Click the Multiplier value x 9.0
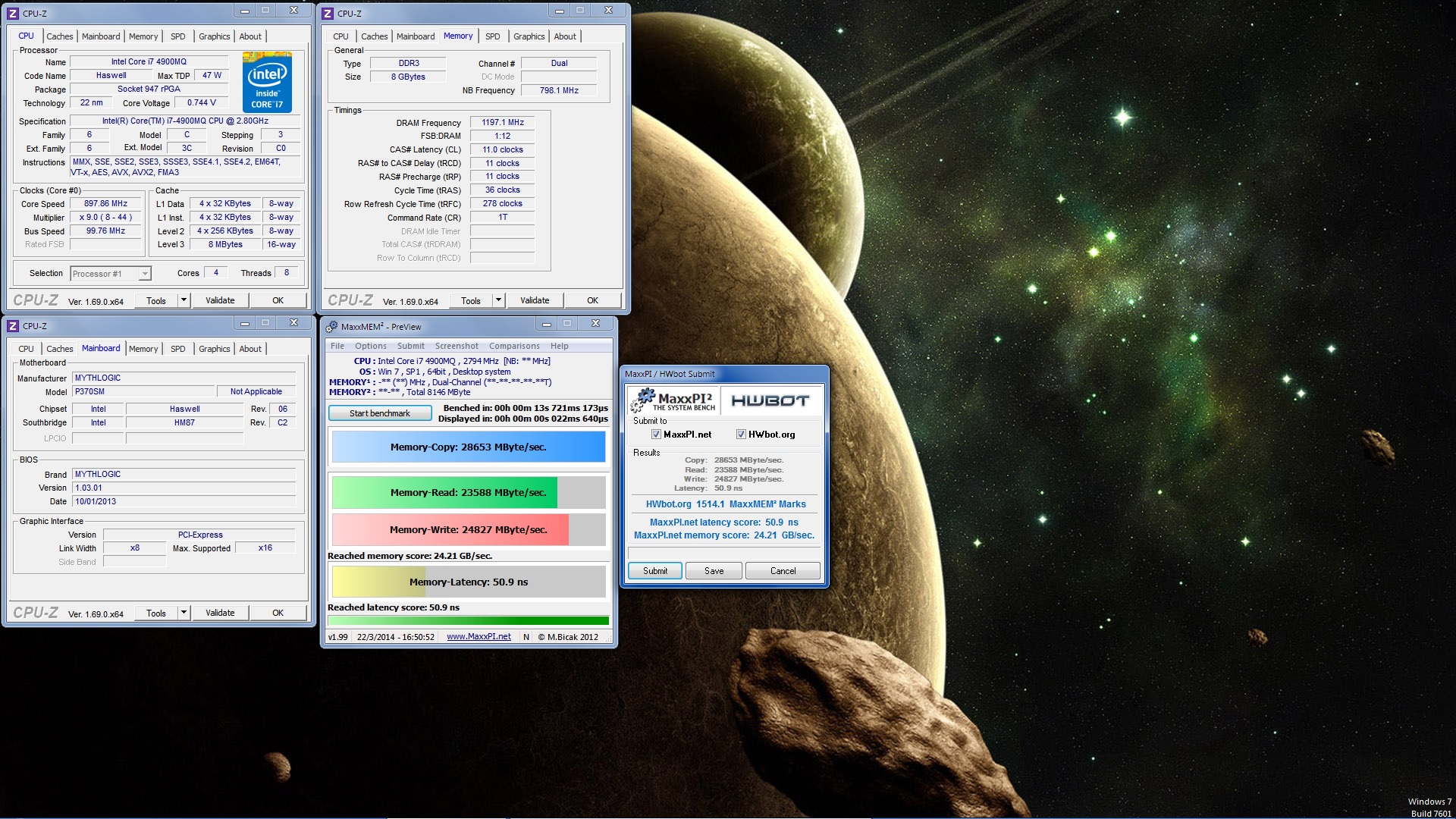The image size is (1456, 819). point(106,217)
